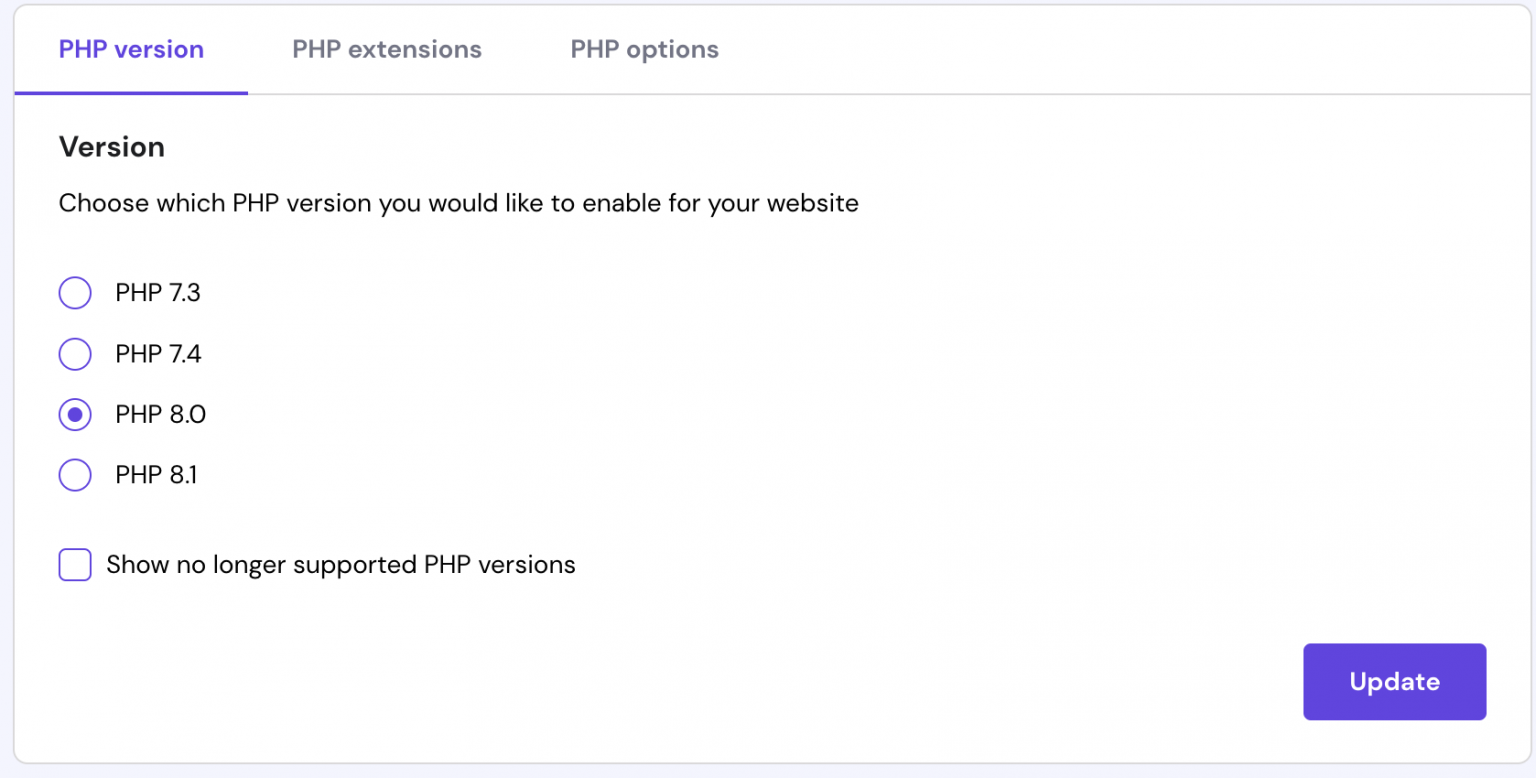Click the 'PHP 8.1' label text
The height and width of the screenshot is (778, 1536).
tap(156, 474)
